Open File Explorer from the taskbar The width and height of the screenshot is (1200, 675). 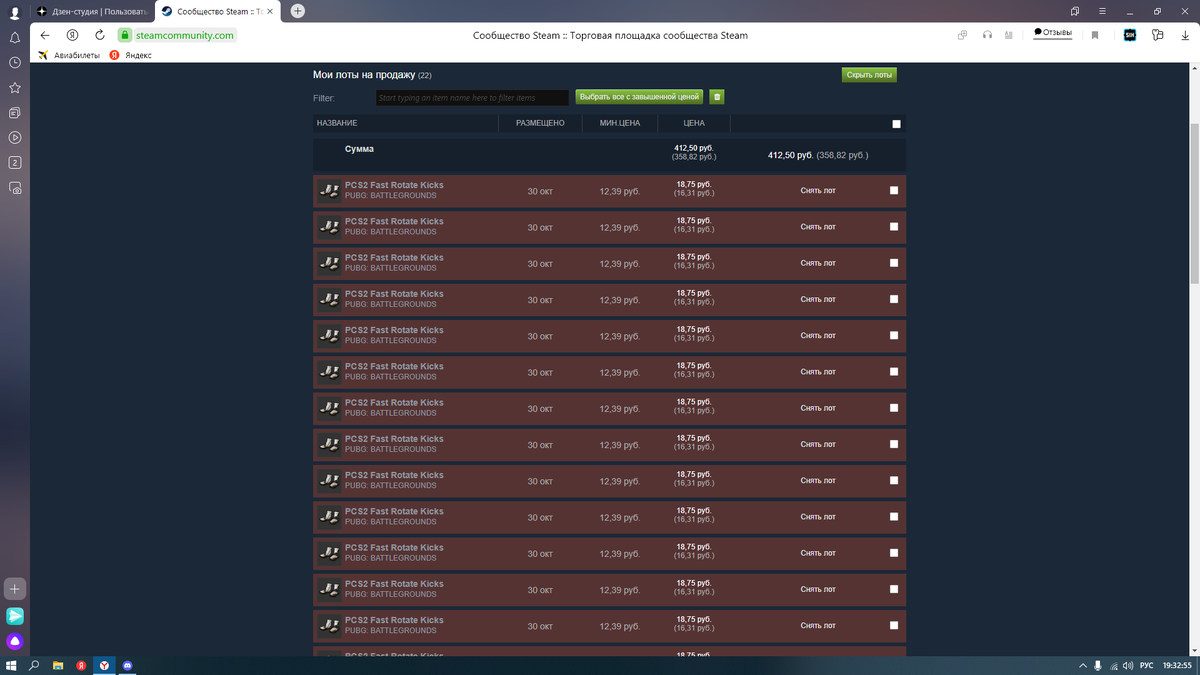[x=58, y=665]
